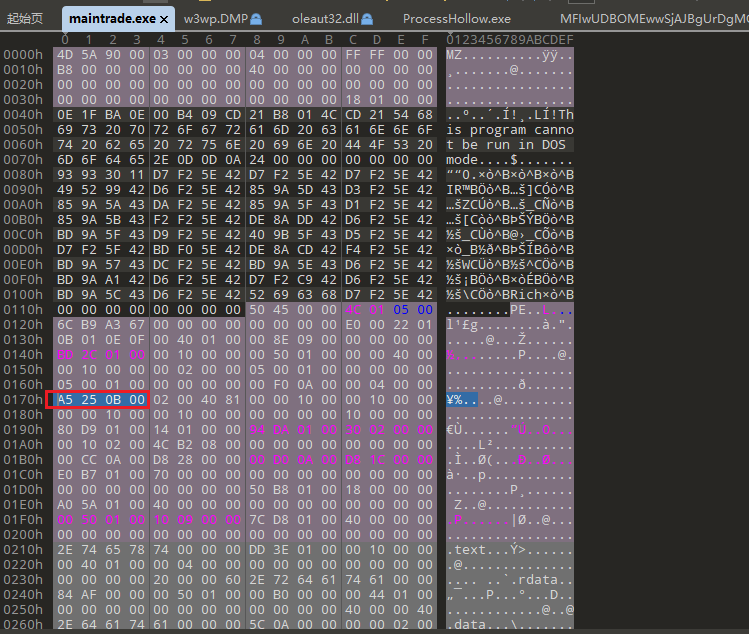Switch to the MFIwUDBOMEwwSjAJBgUrDgM tab

[654, 19]
